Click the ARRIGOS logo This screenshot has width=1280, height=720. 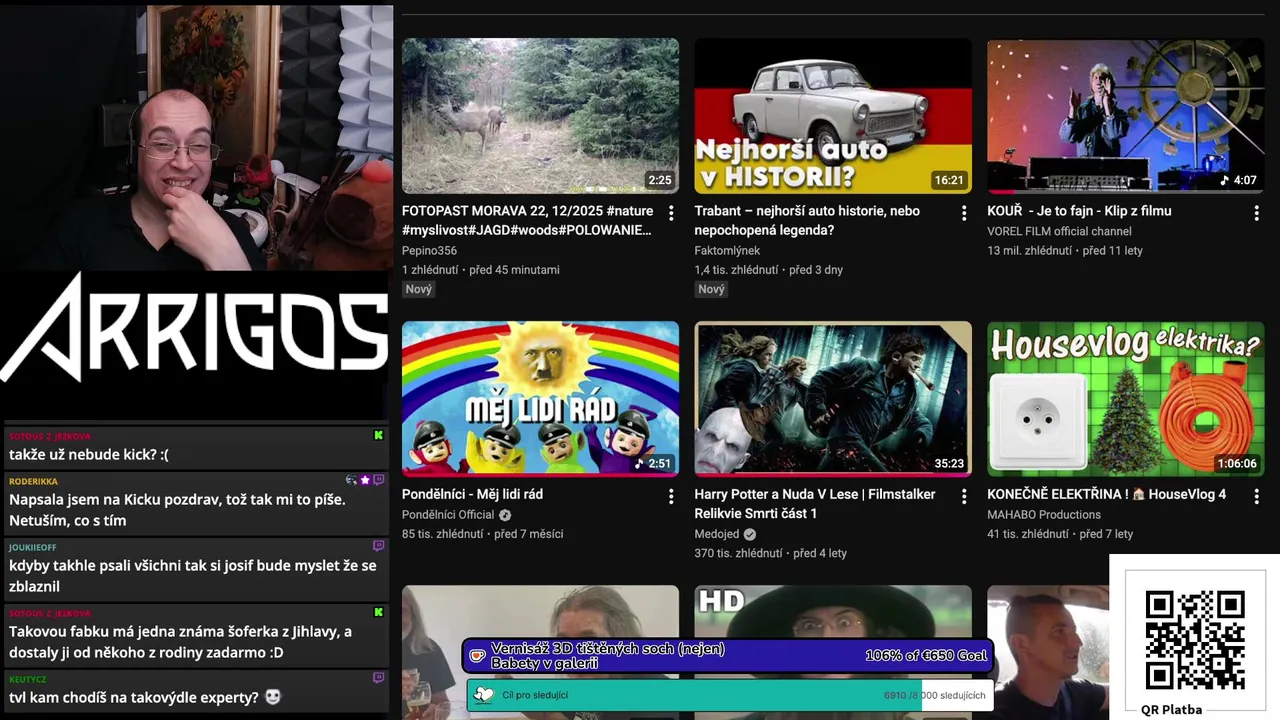click(x=195, y=328)
